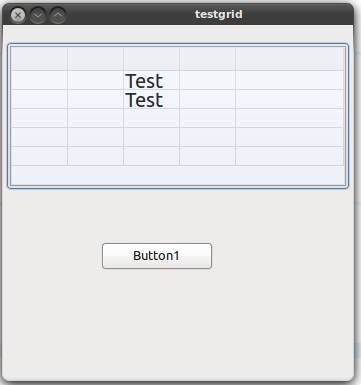Click cell left of the upper Test
The image size is (361, 385).
[95, 80]
